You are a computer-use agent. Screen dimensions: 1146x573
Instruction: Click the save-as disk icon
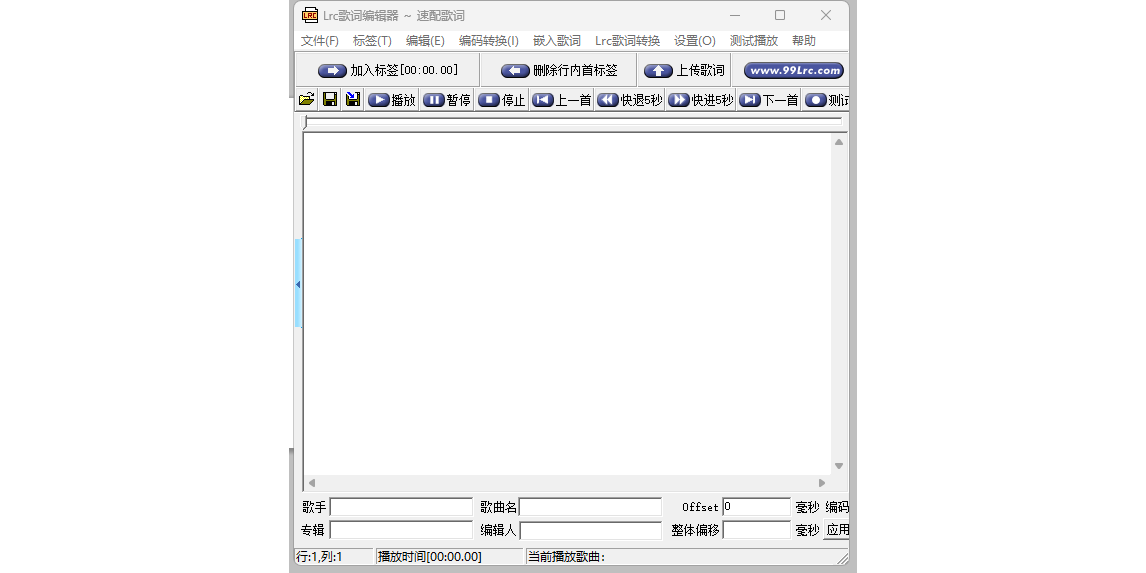click(353, 100)
